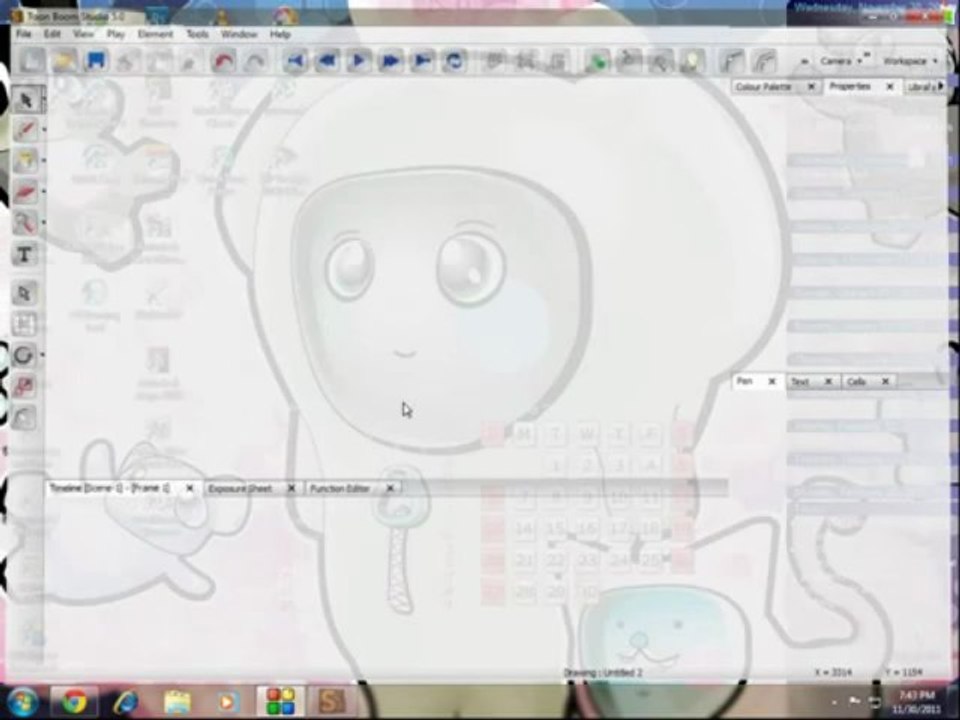Switch to the Colour Palette tab
This screenshot has height=720, width=960.
point(763,87)
